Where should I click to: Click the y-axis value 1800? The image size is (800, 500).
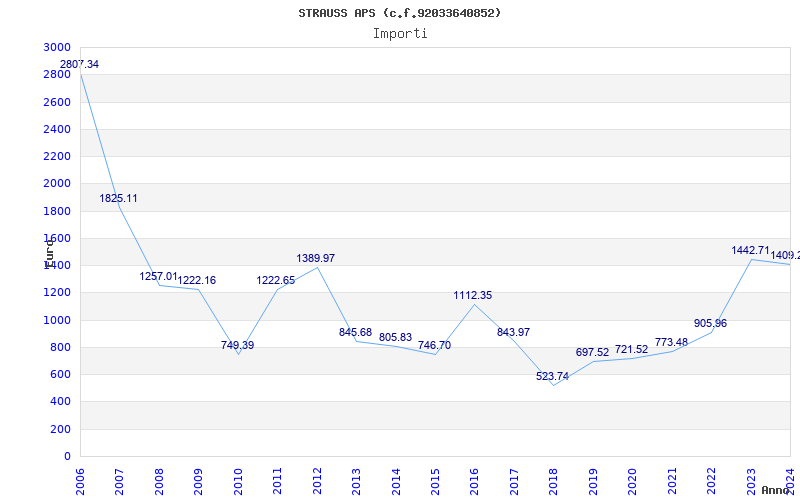57,211
